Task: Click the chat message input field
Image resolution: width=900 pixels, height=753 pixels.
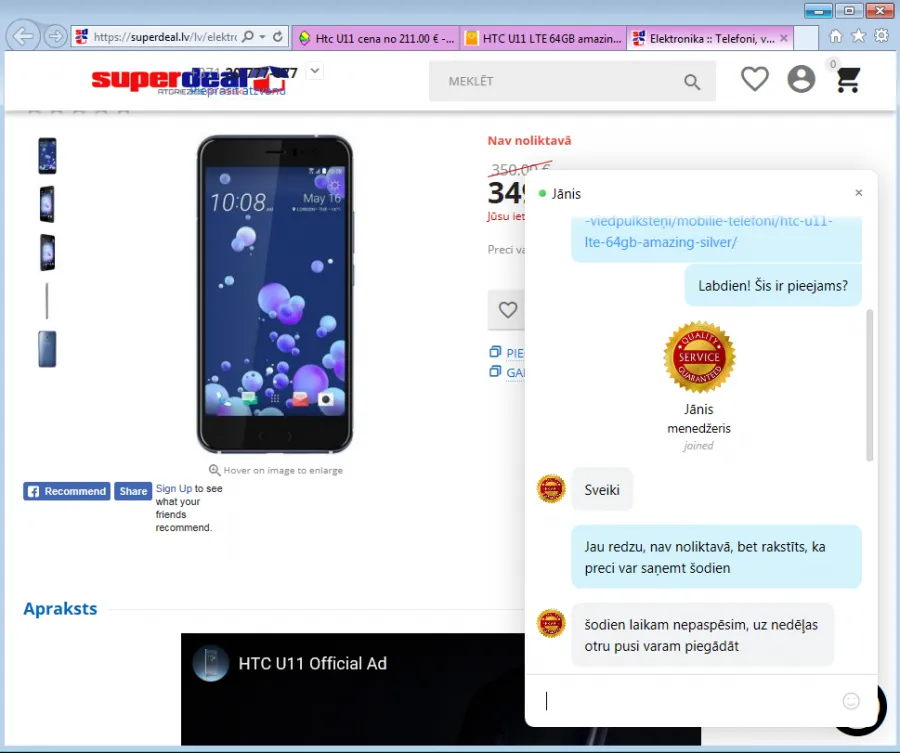Action: coord(689,701)
